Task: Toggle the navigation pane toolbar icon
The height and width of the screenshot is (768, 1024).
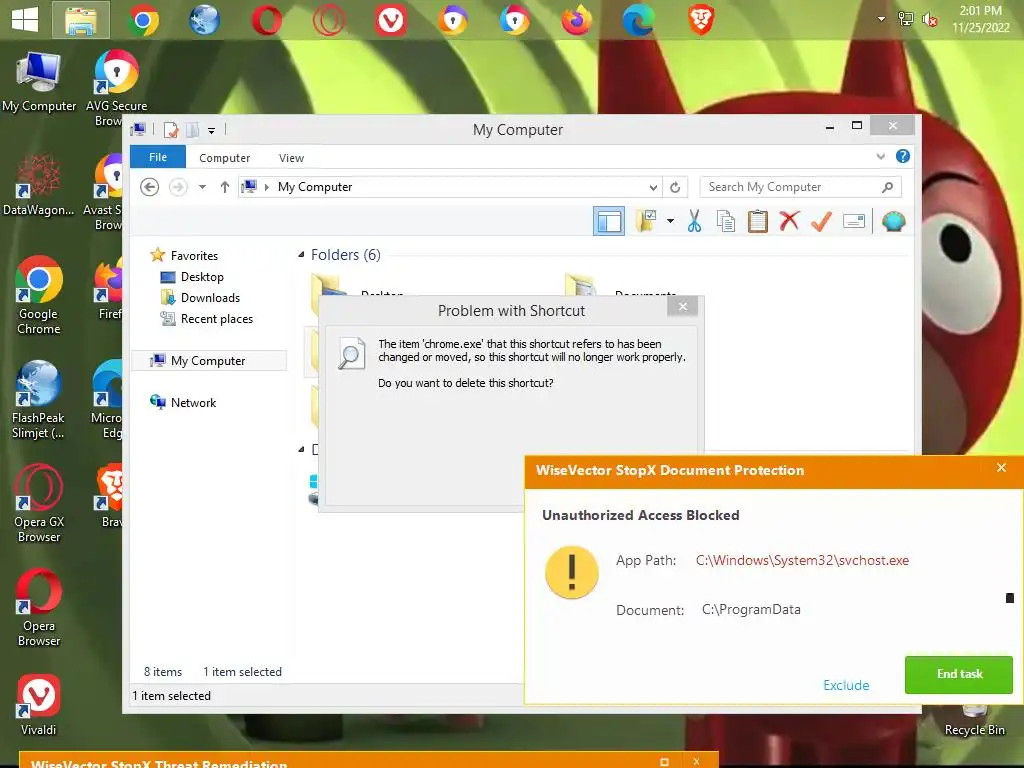Action: [609, 221]
